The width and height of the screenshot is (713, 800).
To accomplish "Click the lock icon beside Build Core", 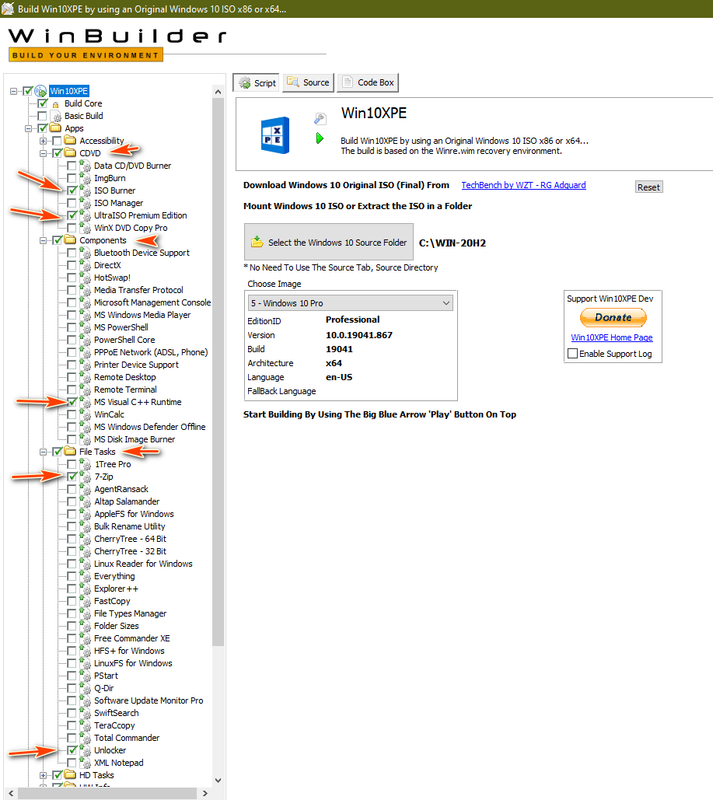I will pyautogui.click(x=56, y=105).
